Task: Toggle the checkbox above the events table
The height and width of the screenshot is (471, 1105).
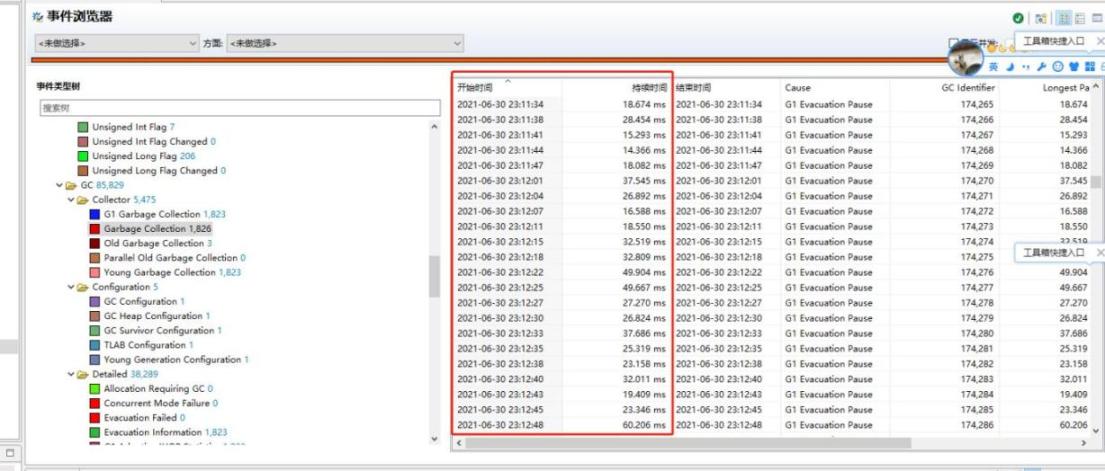Action: click(x=953, y=44)
